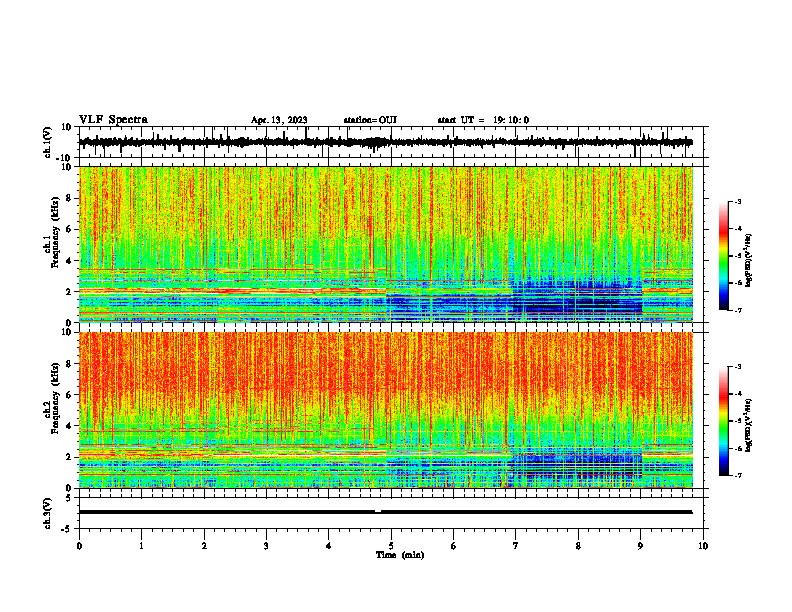Click the "8" kHz tick on ch.2 axis

coord(70,364)
